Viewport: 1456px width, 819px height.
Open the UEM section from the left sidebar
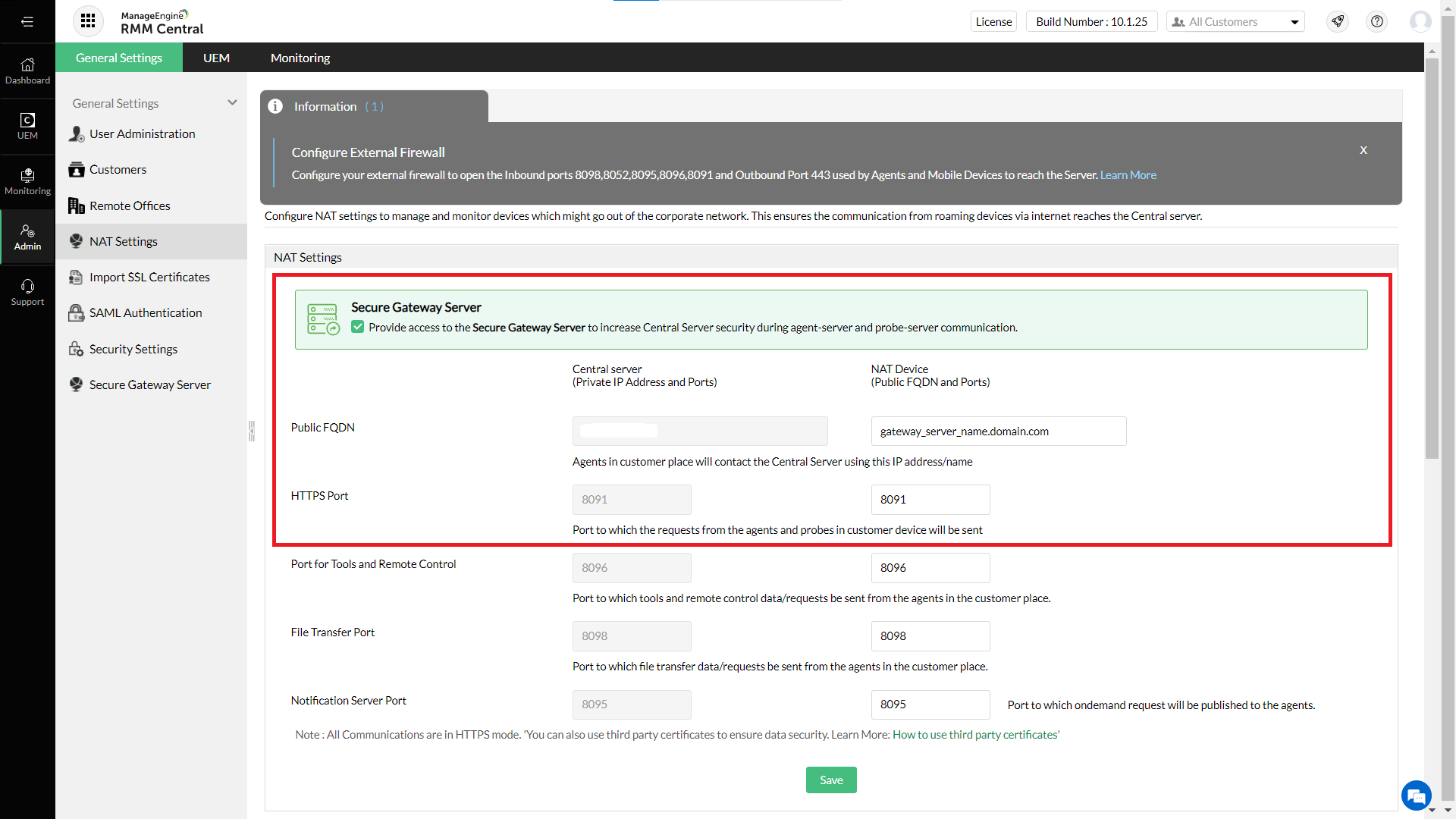click(x=27, y=125)
